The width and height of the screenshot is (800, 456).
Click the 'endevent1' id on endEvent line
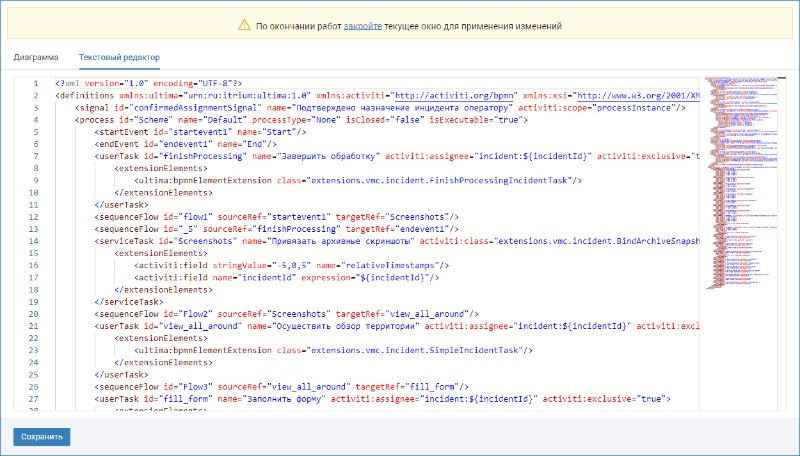pos(188,144)
